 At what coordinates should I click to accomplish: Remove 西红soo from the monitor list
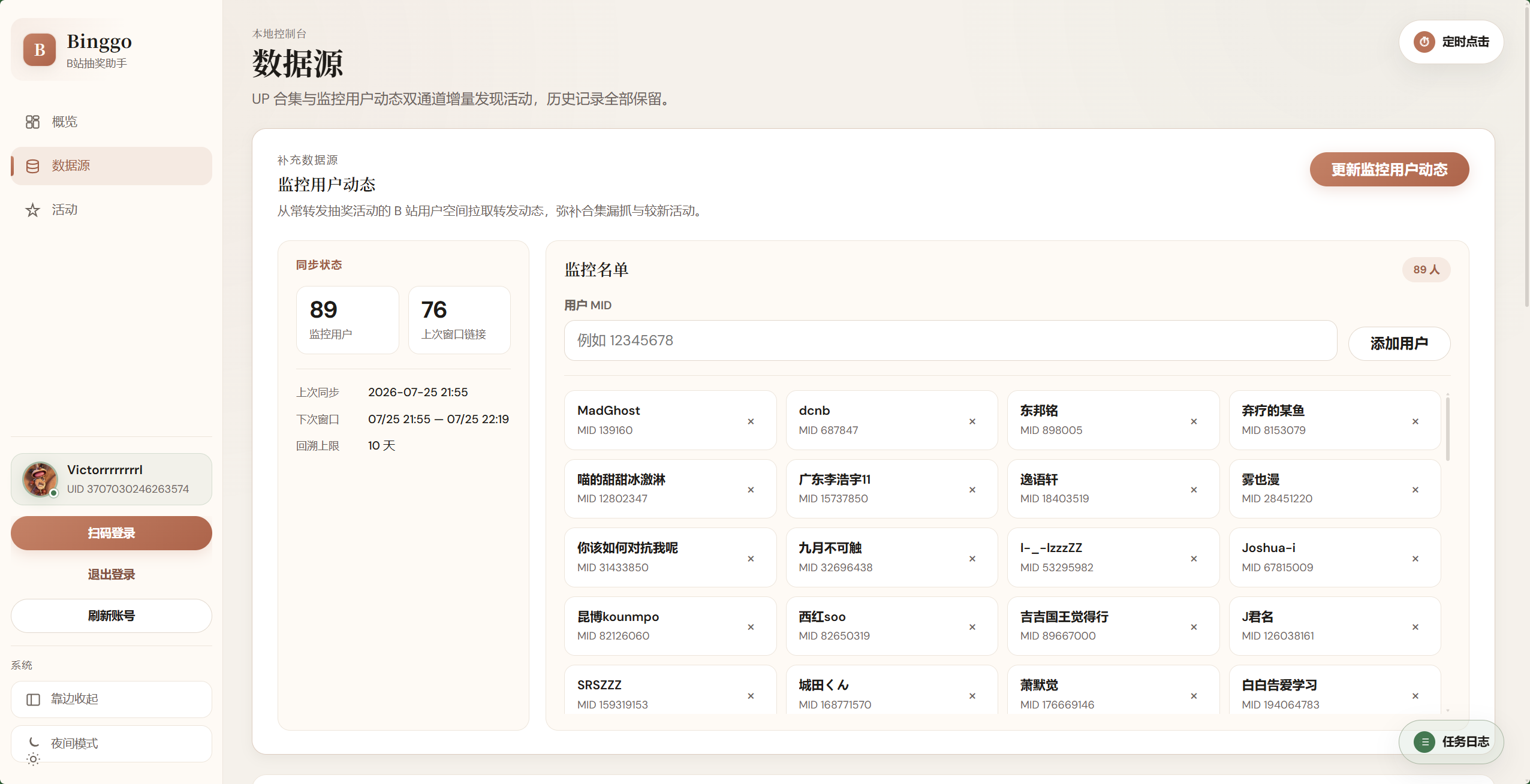[972, 627]
